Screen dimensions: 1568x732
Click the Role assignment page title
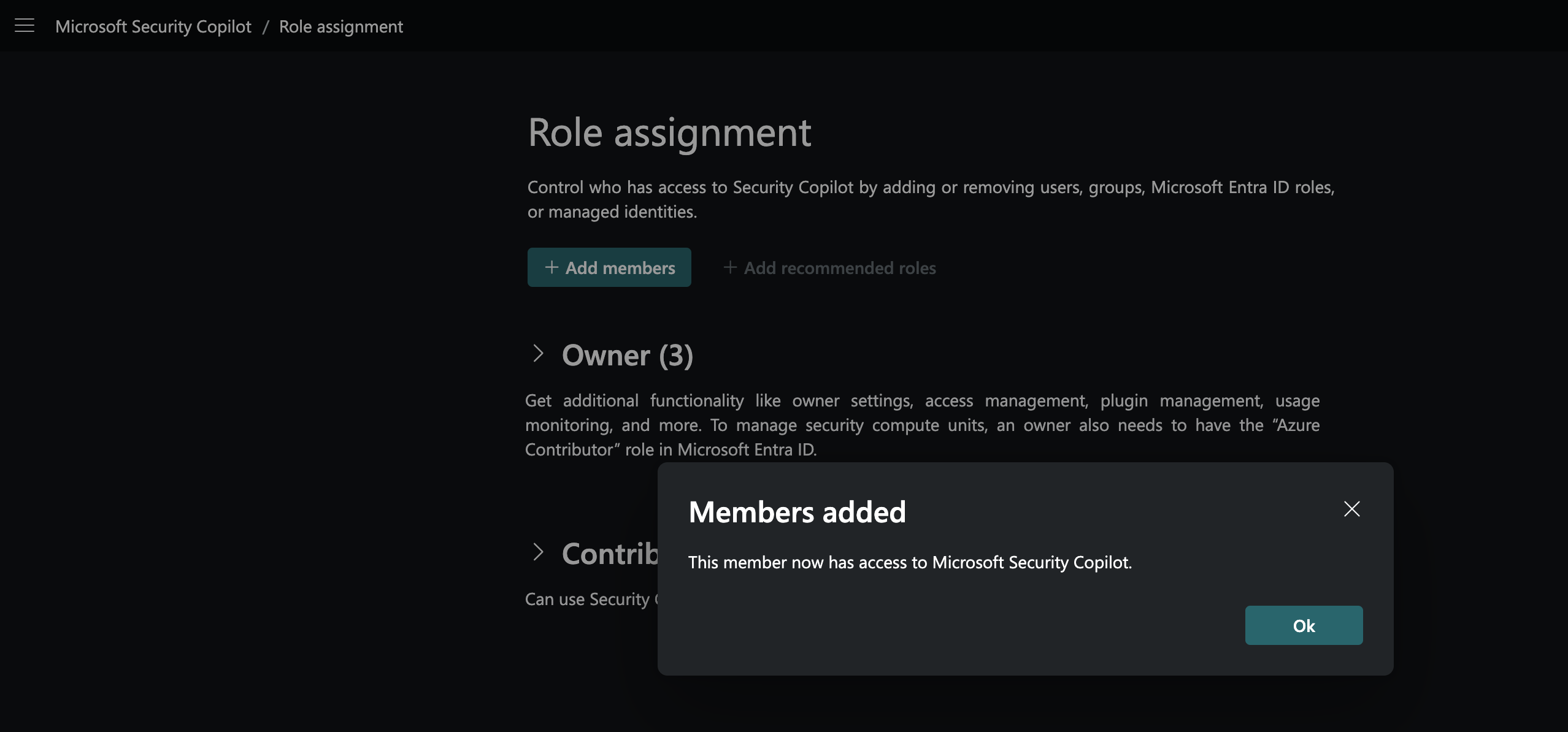[669, 132]
